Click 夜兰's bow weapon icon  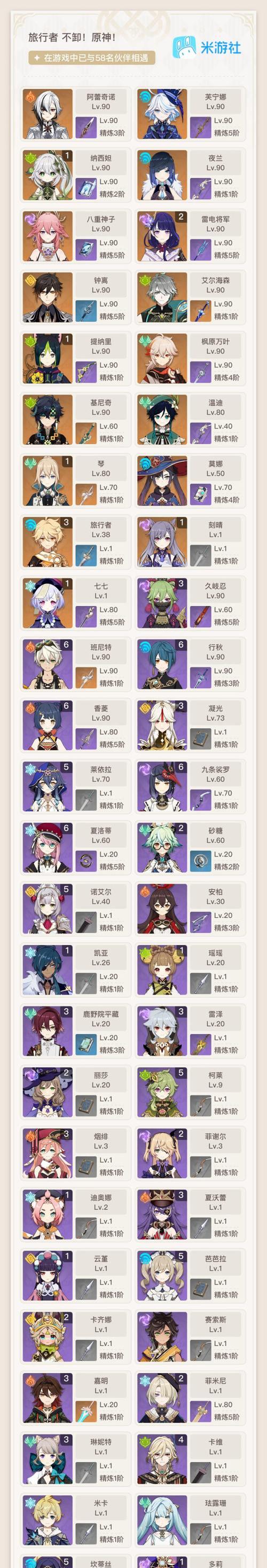pos(200,188)
